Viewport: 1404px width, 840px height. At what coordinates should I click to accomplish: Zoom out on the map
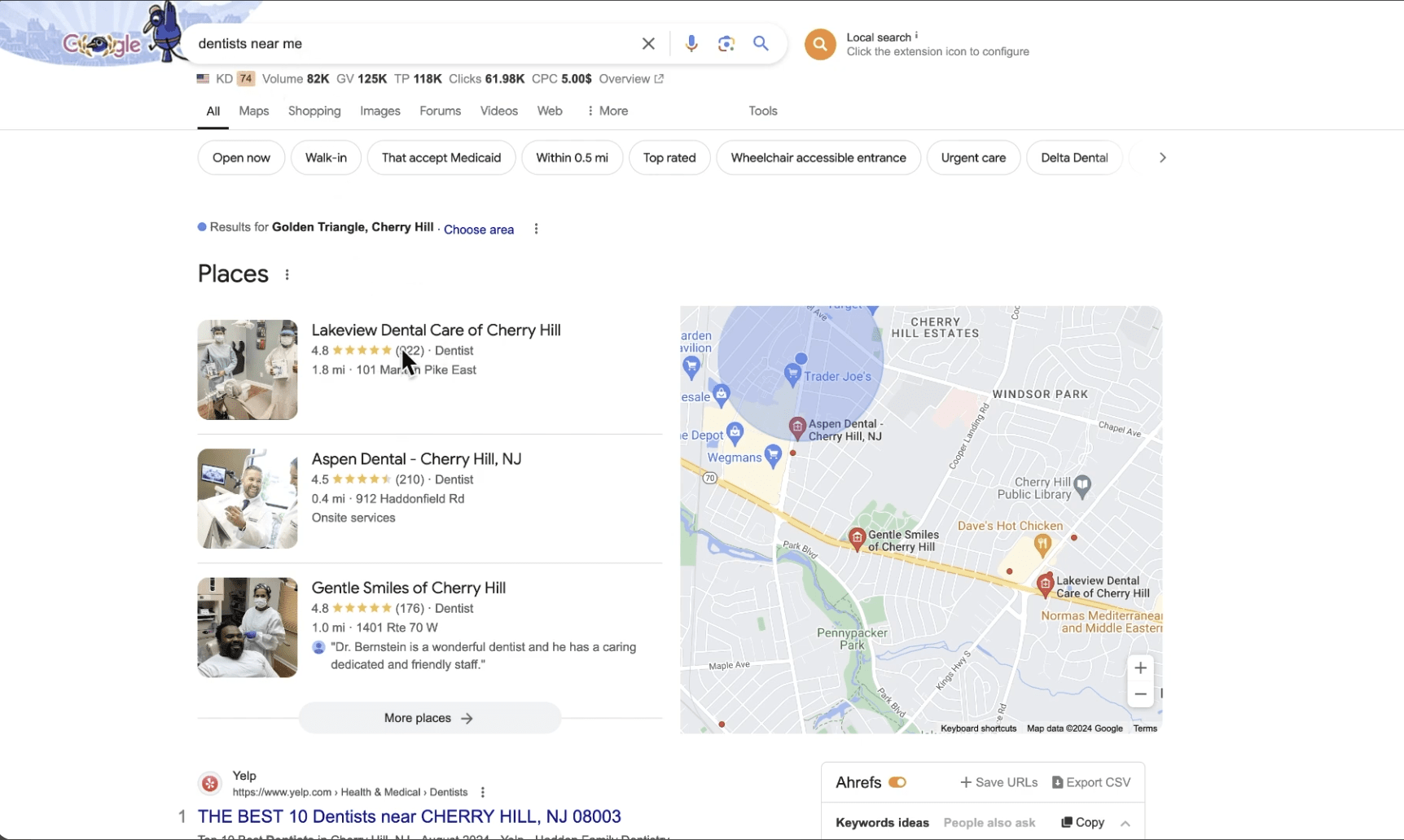coord(1140,694)
